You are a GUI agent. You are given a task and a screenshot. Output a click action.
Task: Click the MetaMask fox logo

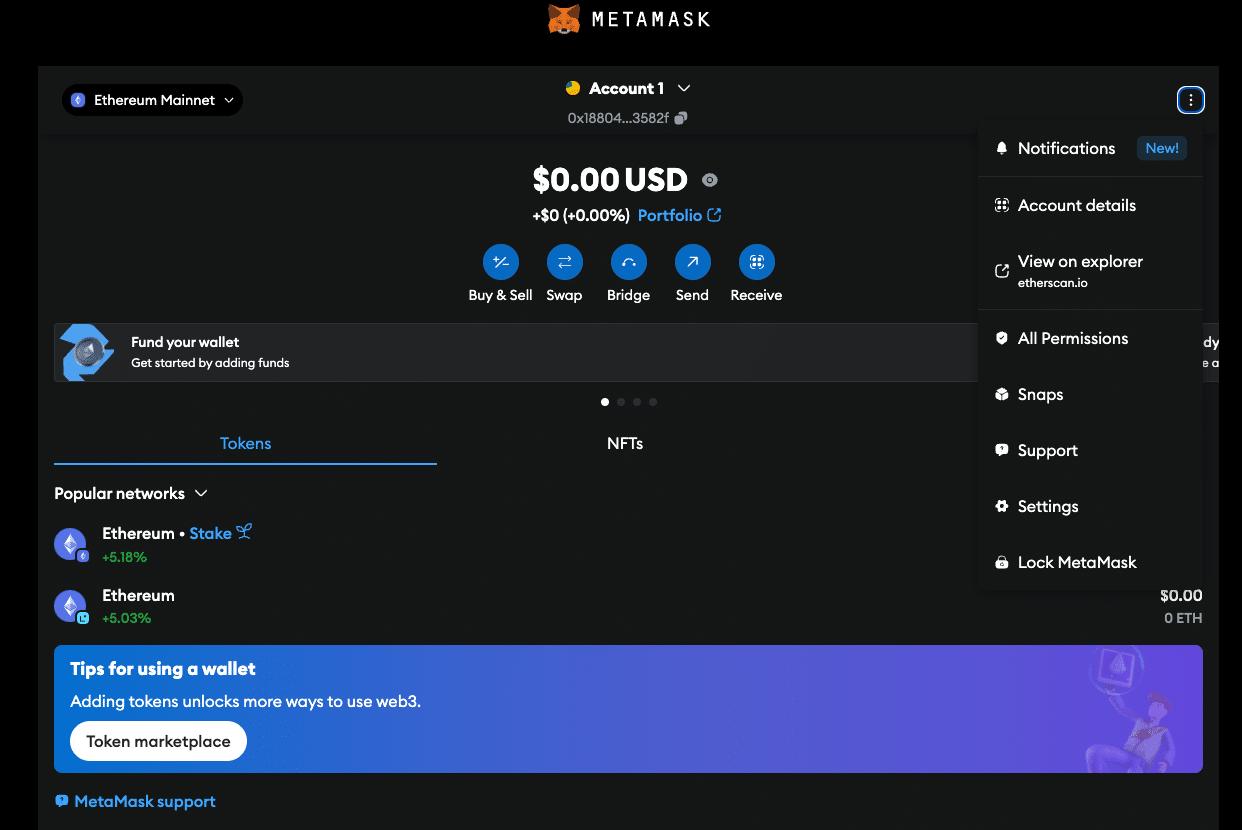pyautogui.click(x=565, y=18)
